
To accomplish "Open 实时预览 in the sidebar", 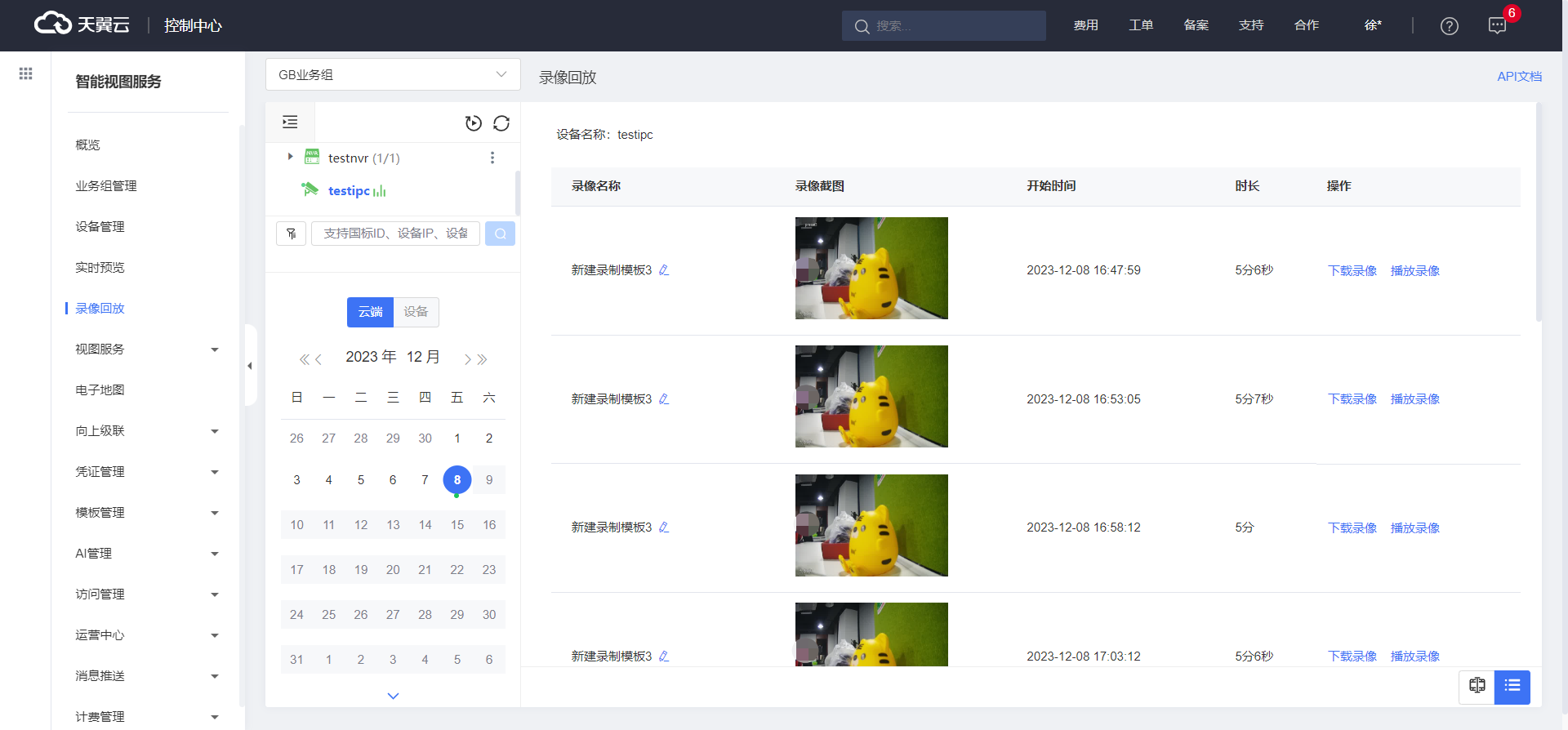I will coord(100,267).
